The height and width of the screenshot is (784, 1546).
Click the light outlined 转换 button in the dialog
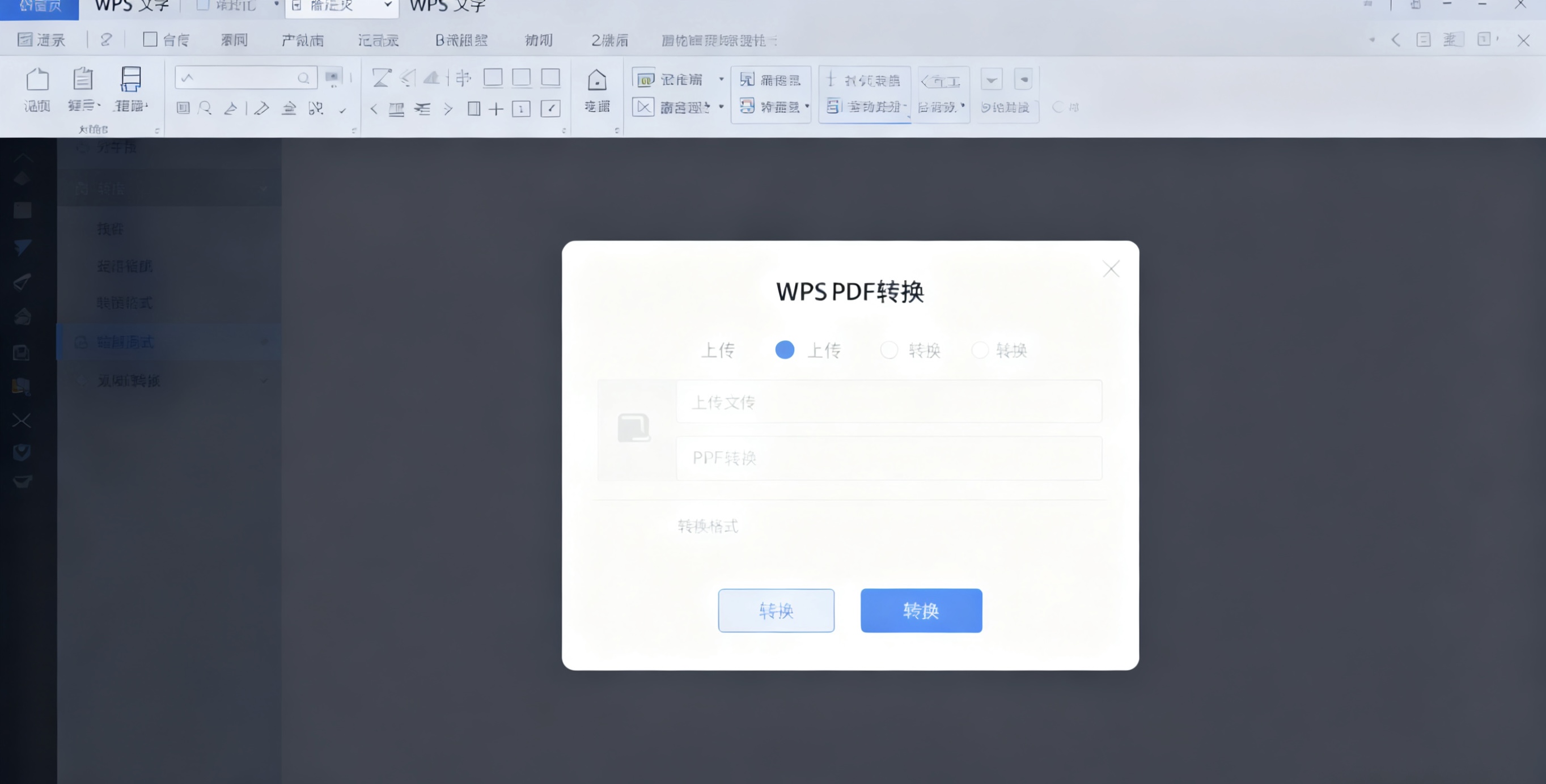776,611
